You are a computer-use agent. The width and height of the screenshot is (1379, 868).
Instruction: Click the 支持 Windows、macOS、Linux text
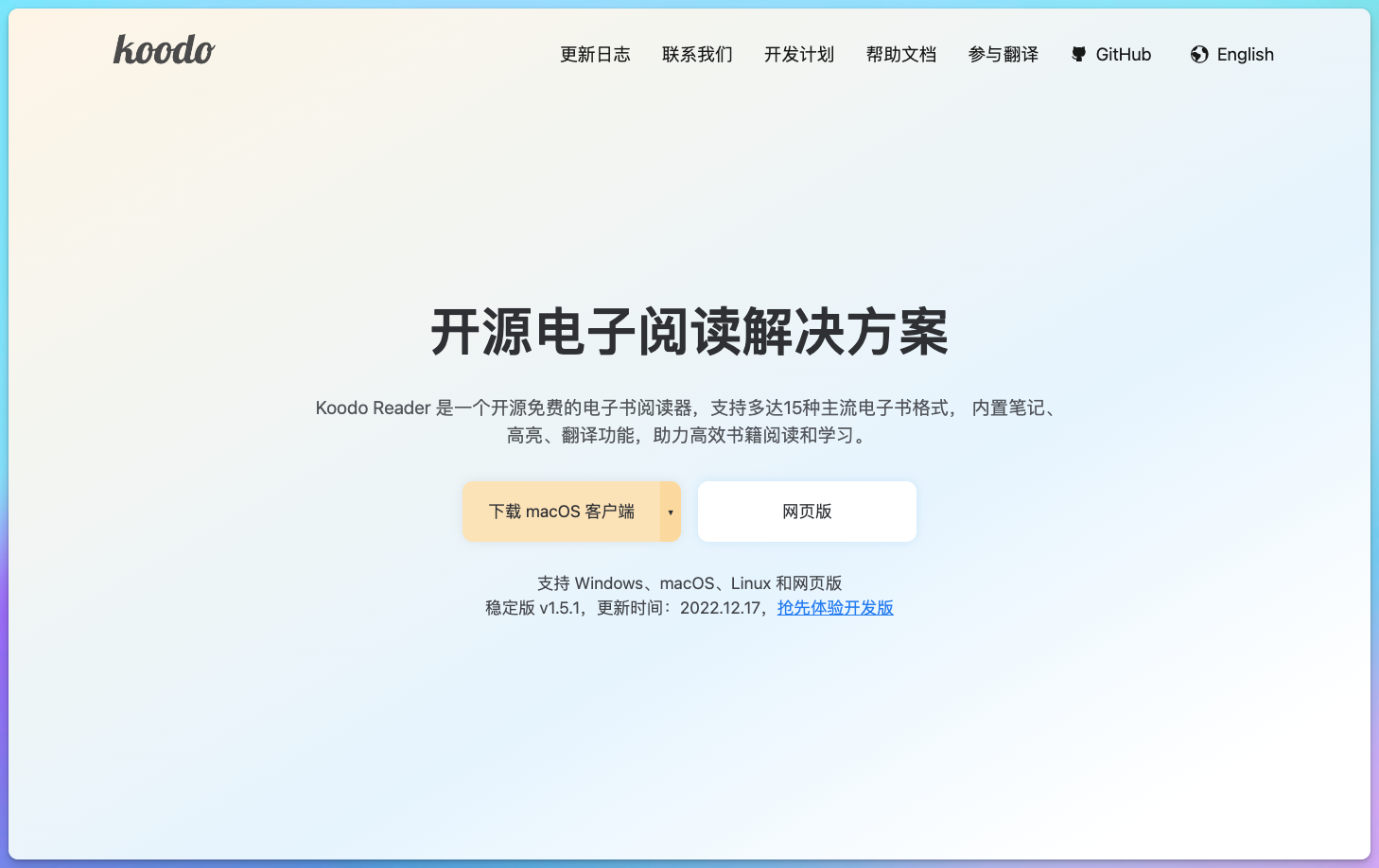pyautogui.click(x=689, y=583)
